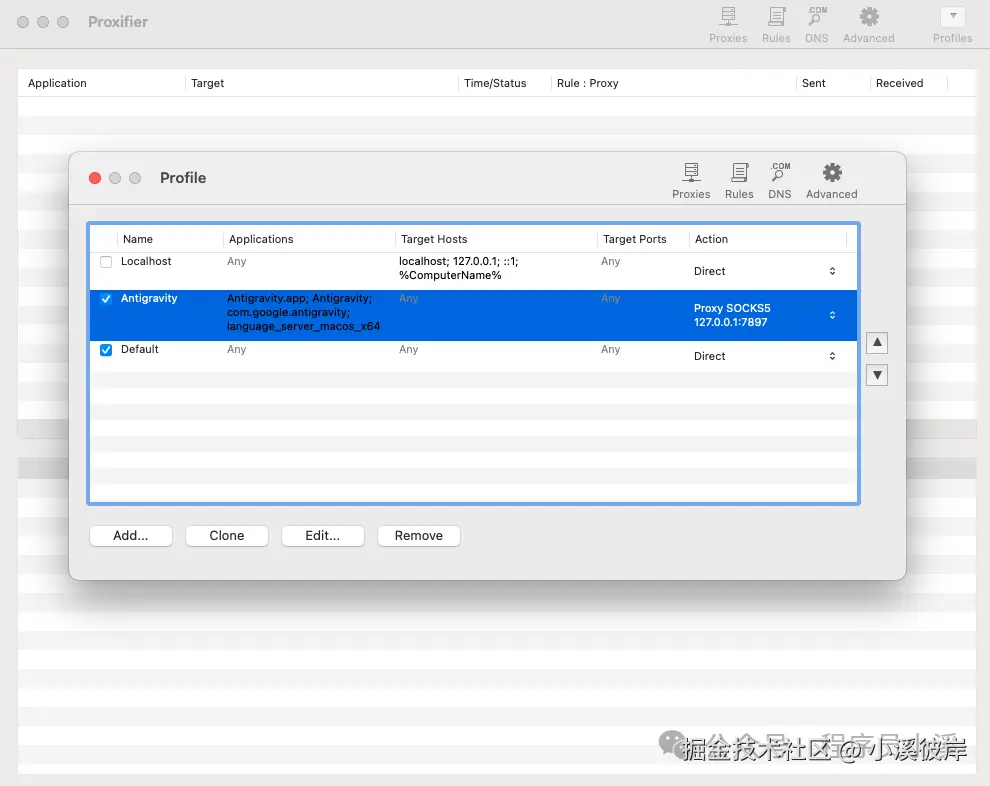Screen dimensions: 990x786
Task: Click the Name column header in rules table
Action: [138, 239]
